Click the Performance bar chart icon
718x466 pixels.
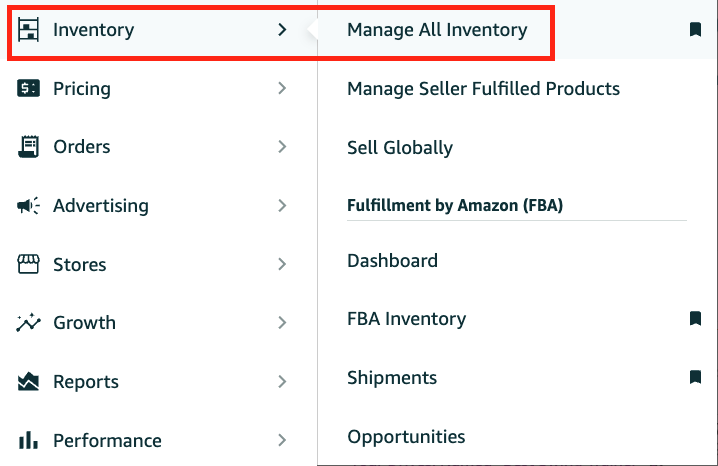coord(28,440)
